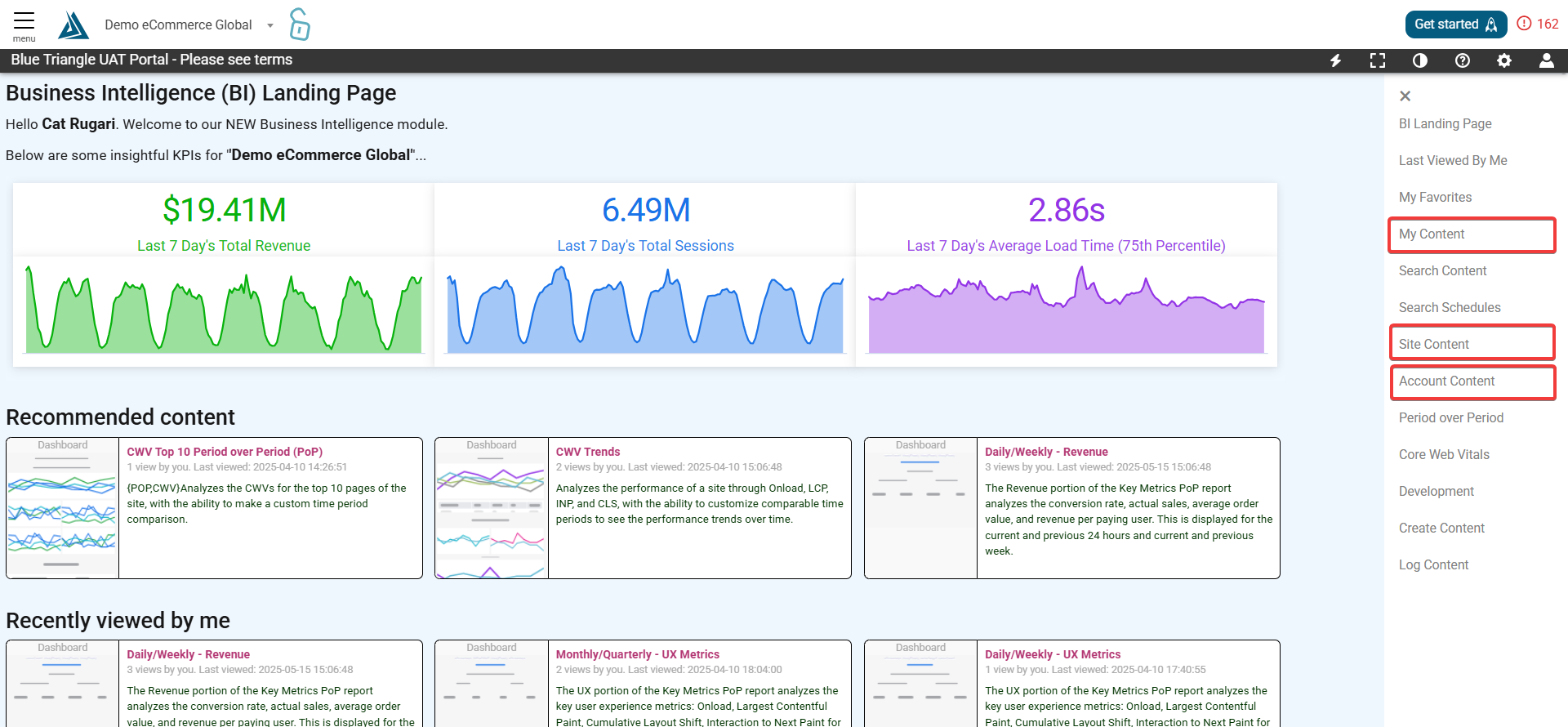Viewport: 1568px width, 727px height.
Task: Open Last Viewed By Me
Action: pos(1453,160)
